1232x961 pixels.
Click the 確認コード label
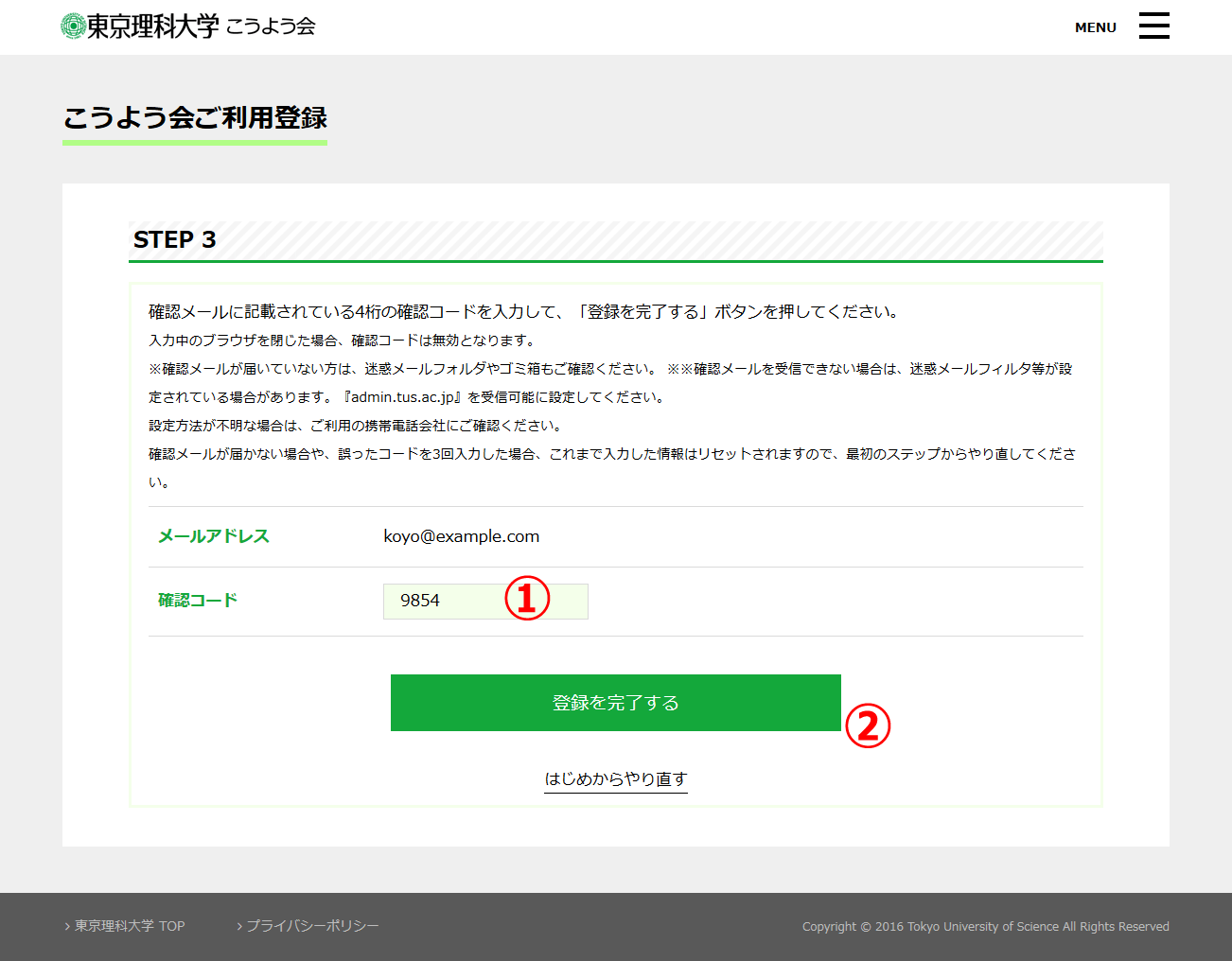click(x=198, y=601)
